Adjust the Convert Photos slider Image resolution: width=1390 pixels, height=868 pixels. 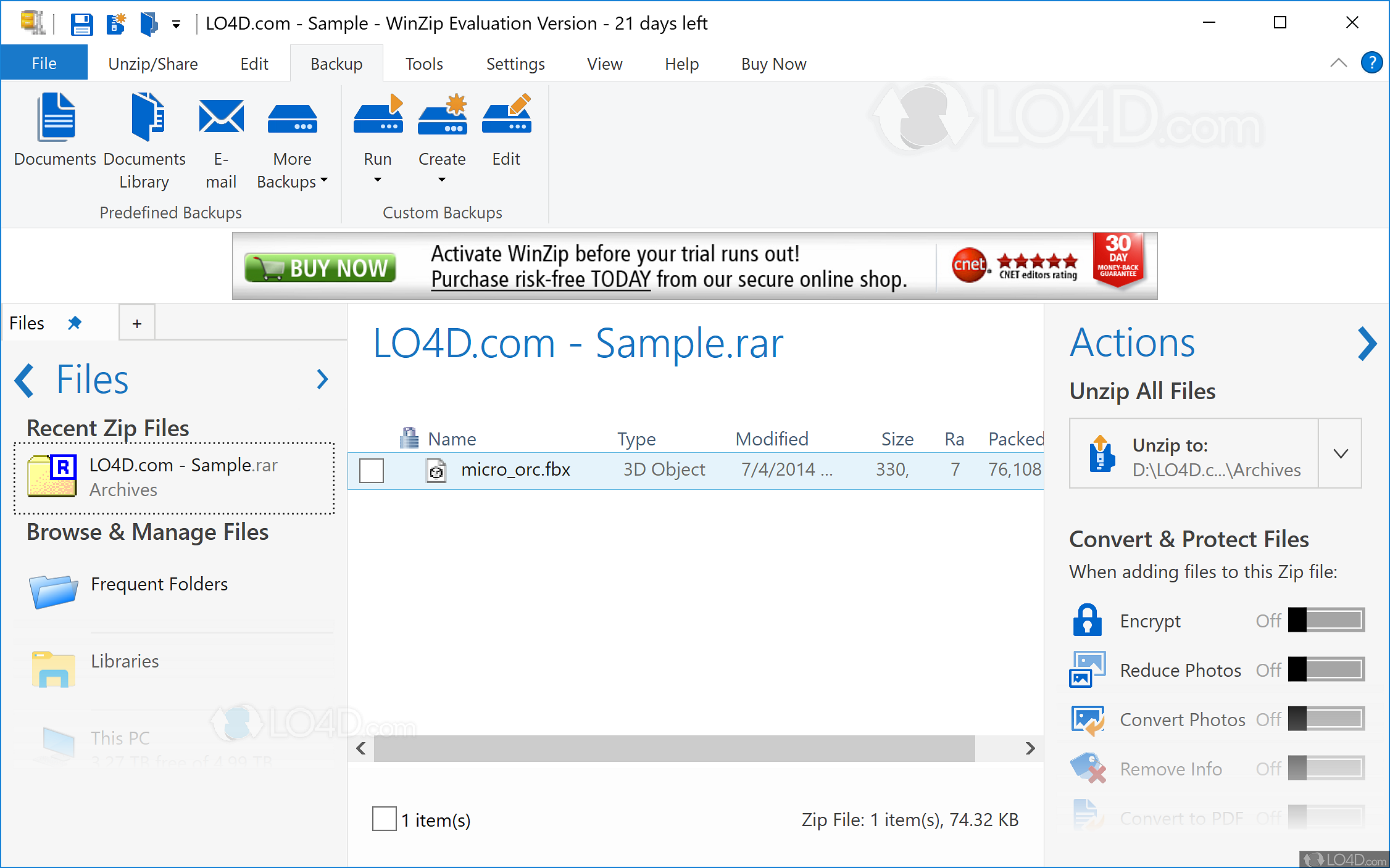pos(1325,719)
